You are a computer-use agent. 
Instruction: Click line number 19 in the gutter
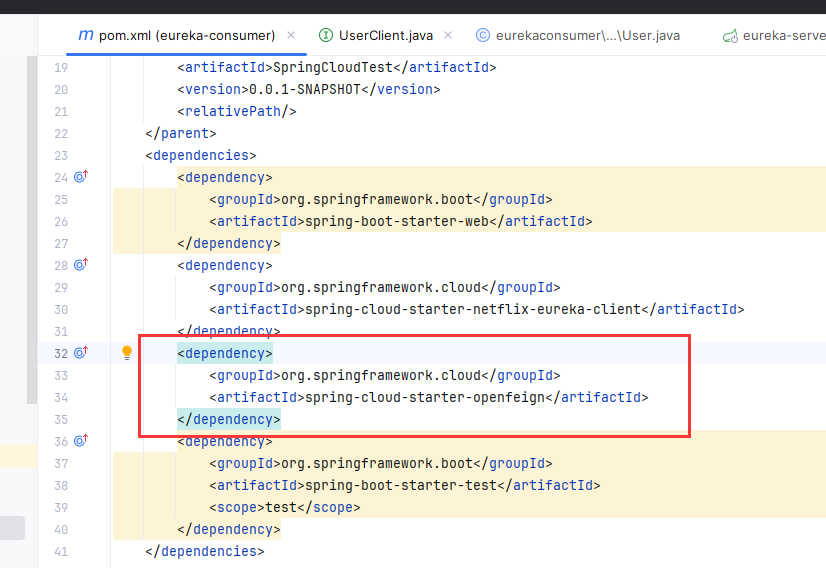pyautogui.click(x=60, y=67)
